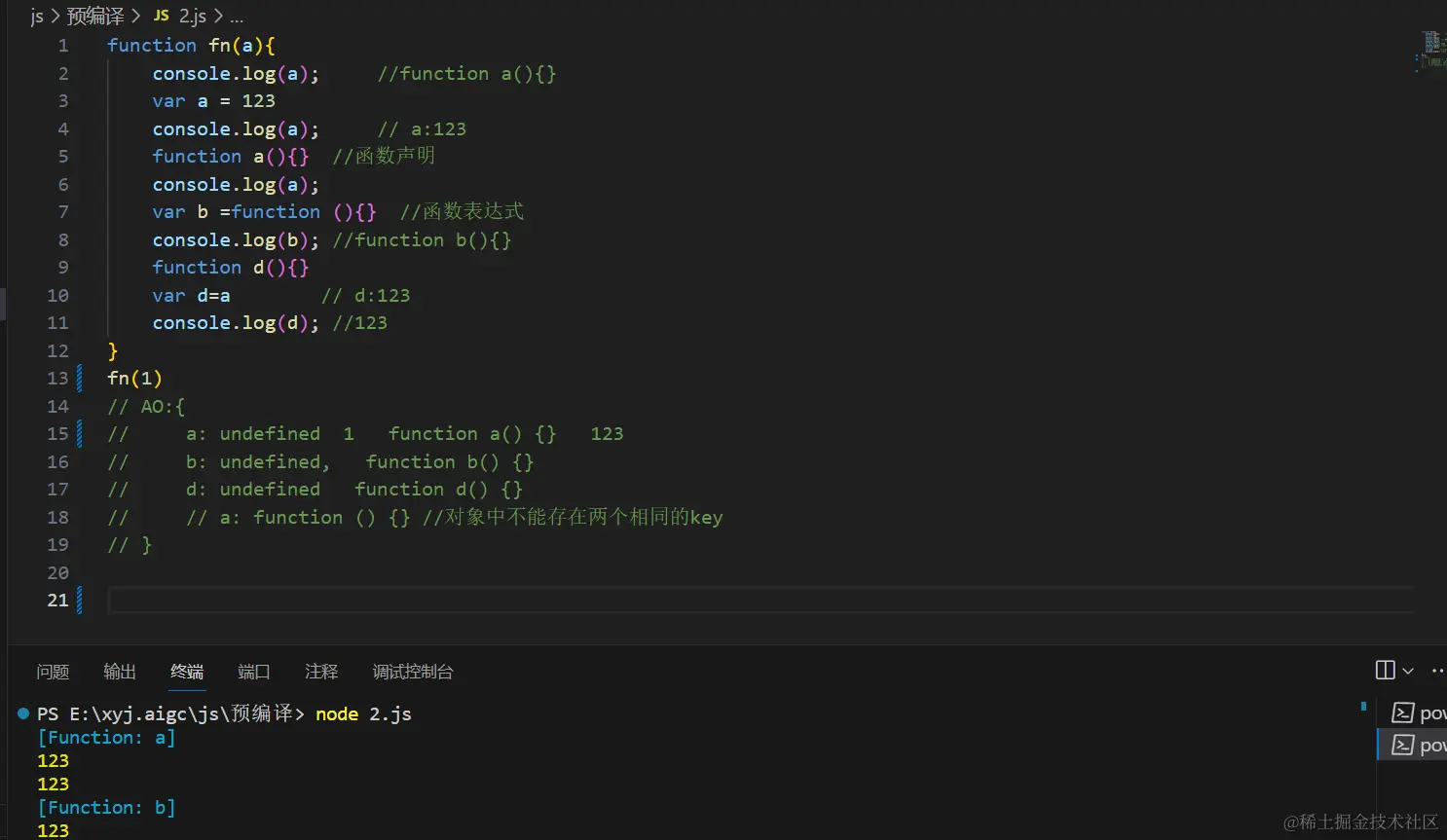The width and height of the screenshot is (1447, 840).
Task: Switch to the 输出 panel tab
Action: [x=120, y=672]
